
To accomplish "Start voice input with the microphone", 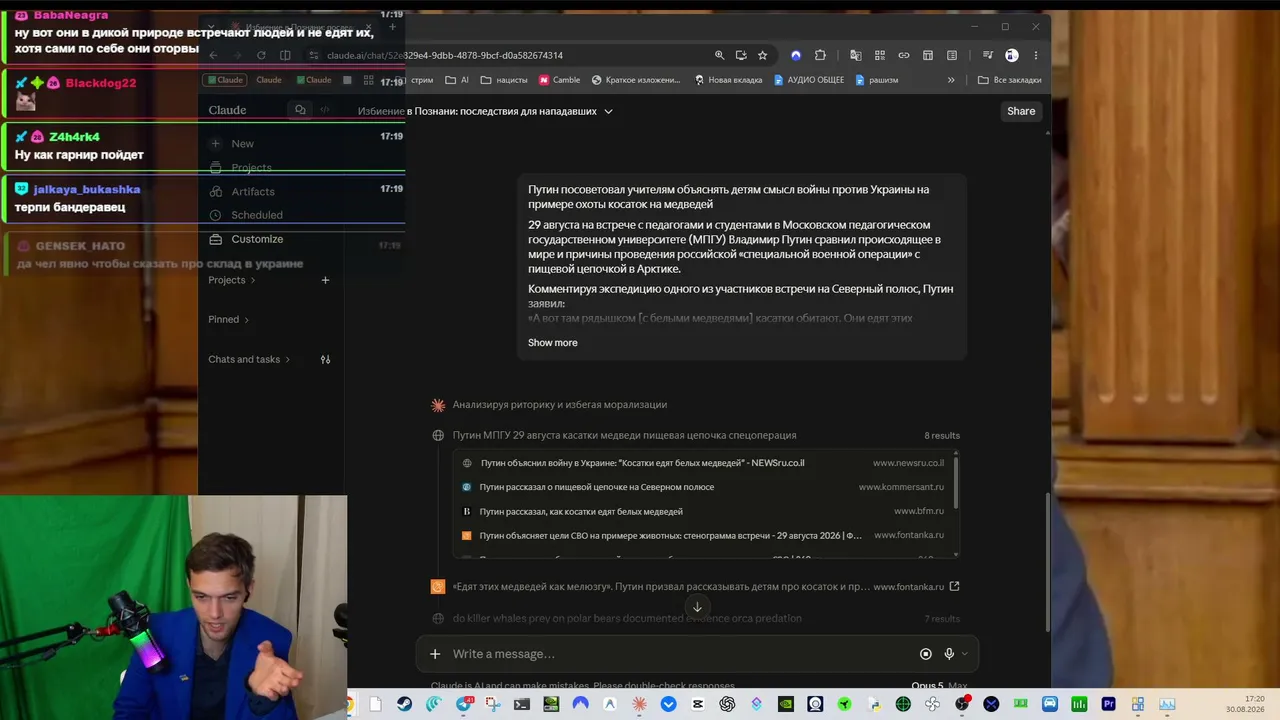I will pos(949,654).
